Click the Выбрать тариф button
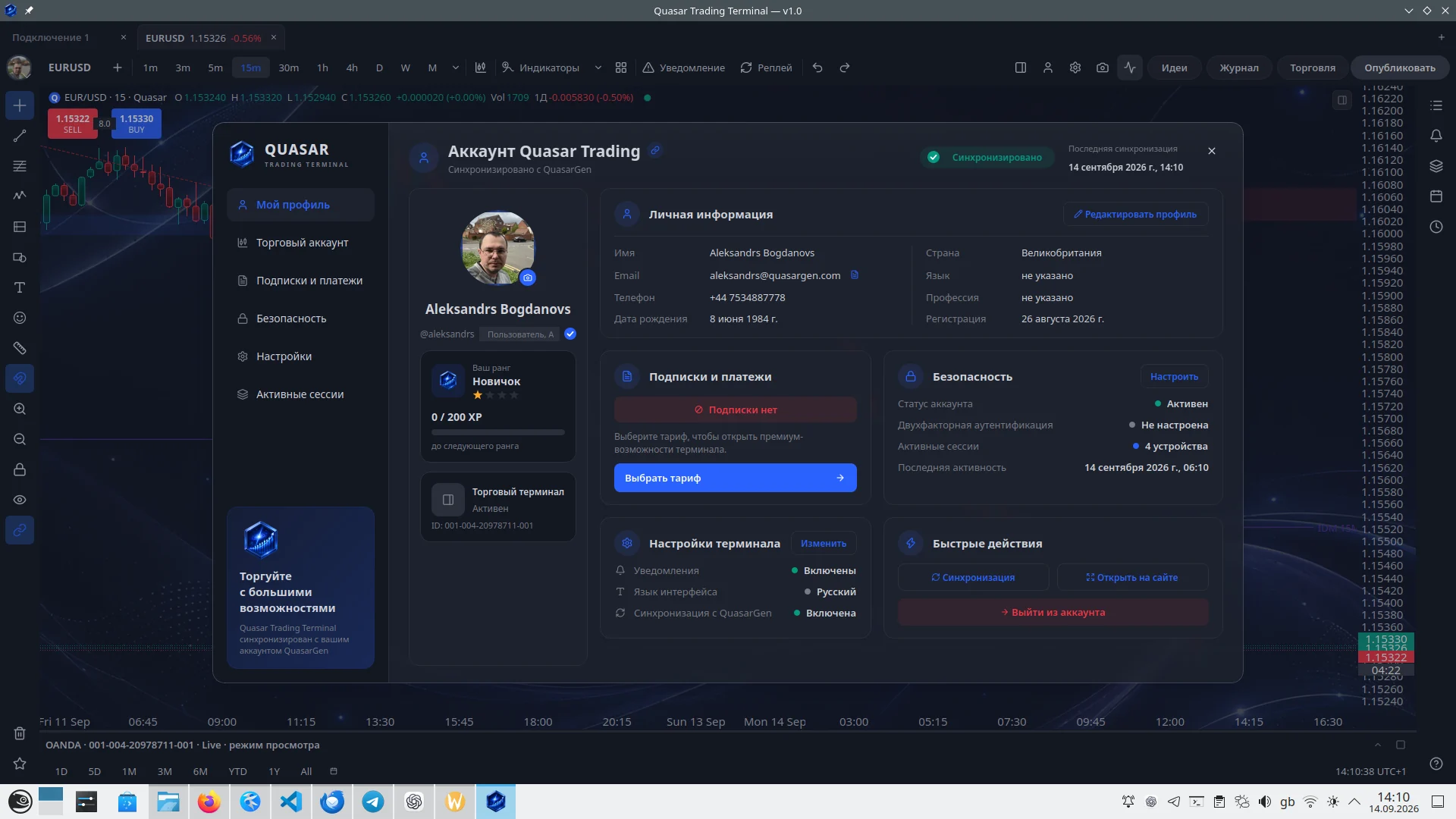Image resolution: width=1456 pixels, height=819 pixels. [x=735, y=478]
